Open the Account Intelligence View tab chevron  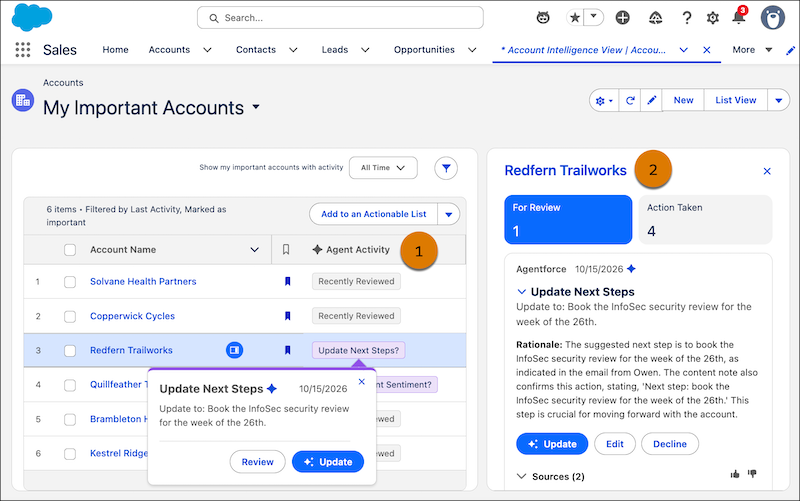[x=684, y=50]
